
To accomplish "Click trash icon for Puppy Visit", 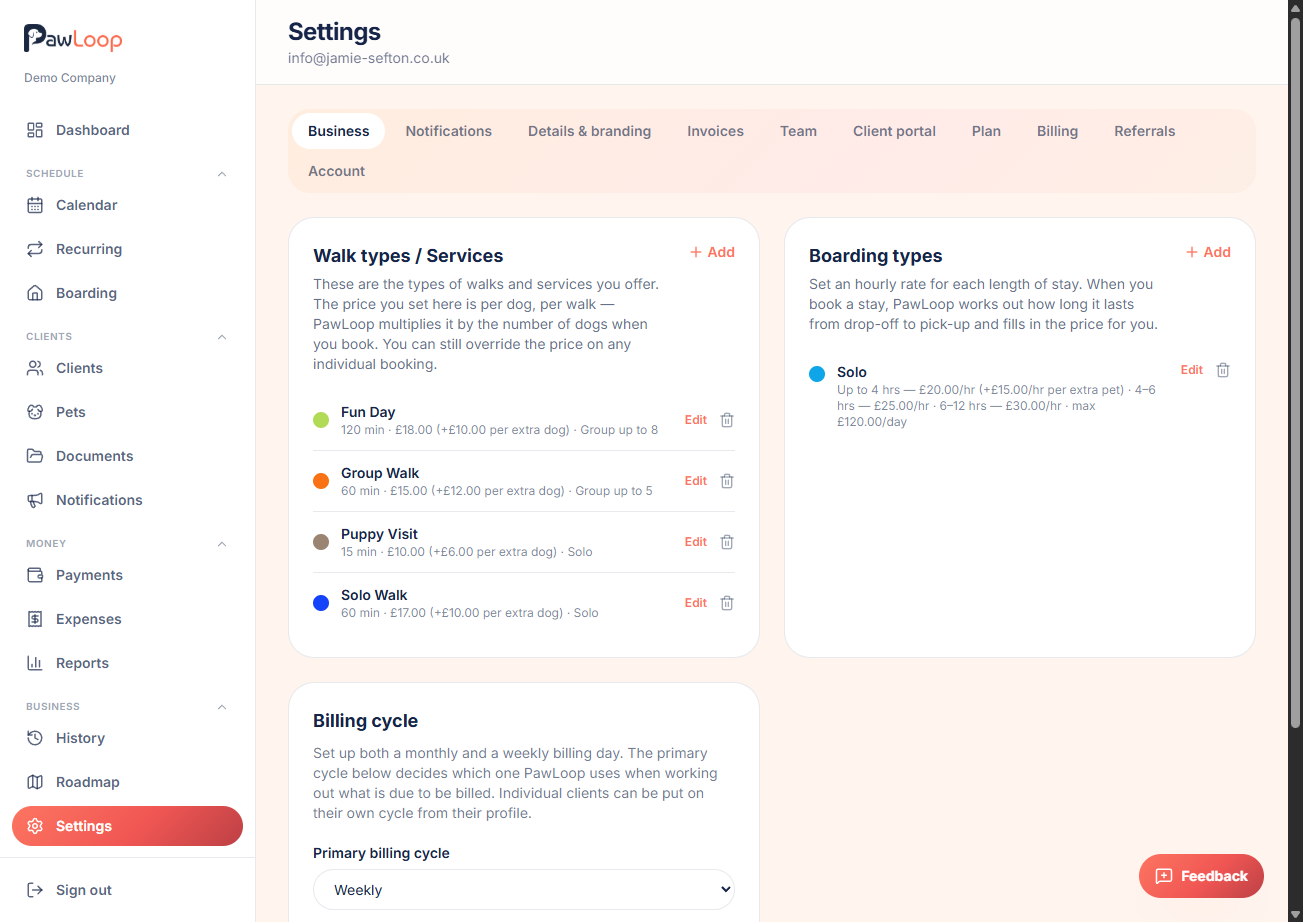I will (727, 542).
